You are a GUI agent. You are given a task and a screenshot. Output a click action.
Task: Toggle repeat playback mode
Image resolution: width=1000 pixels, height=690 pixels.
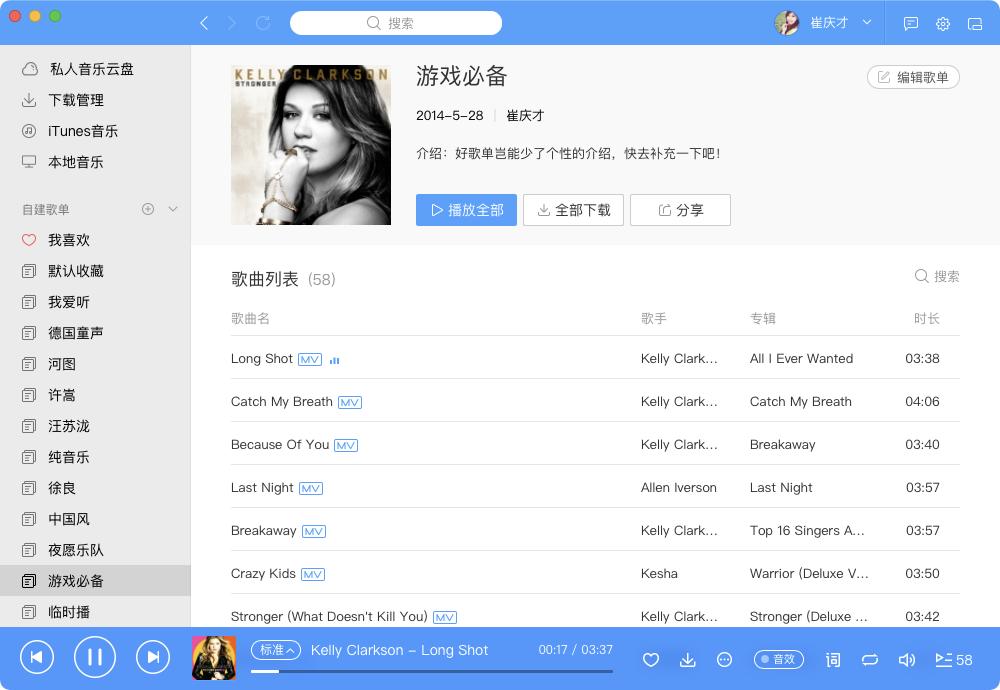(x=870, y=659)
